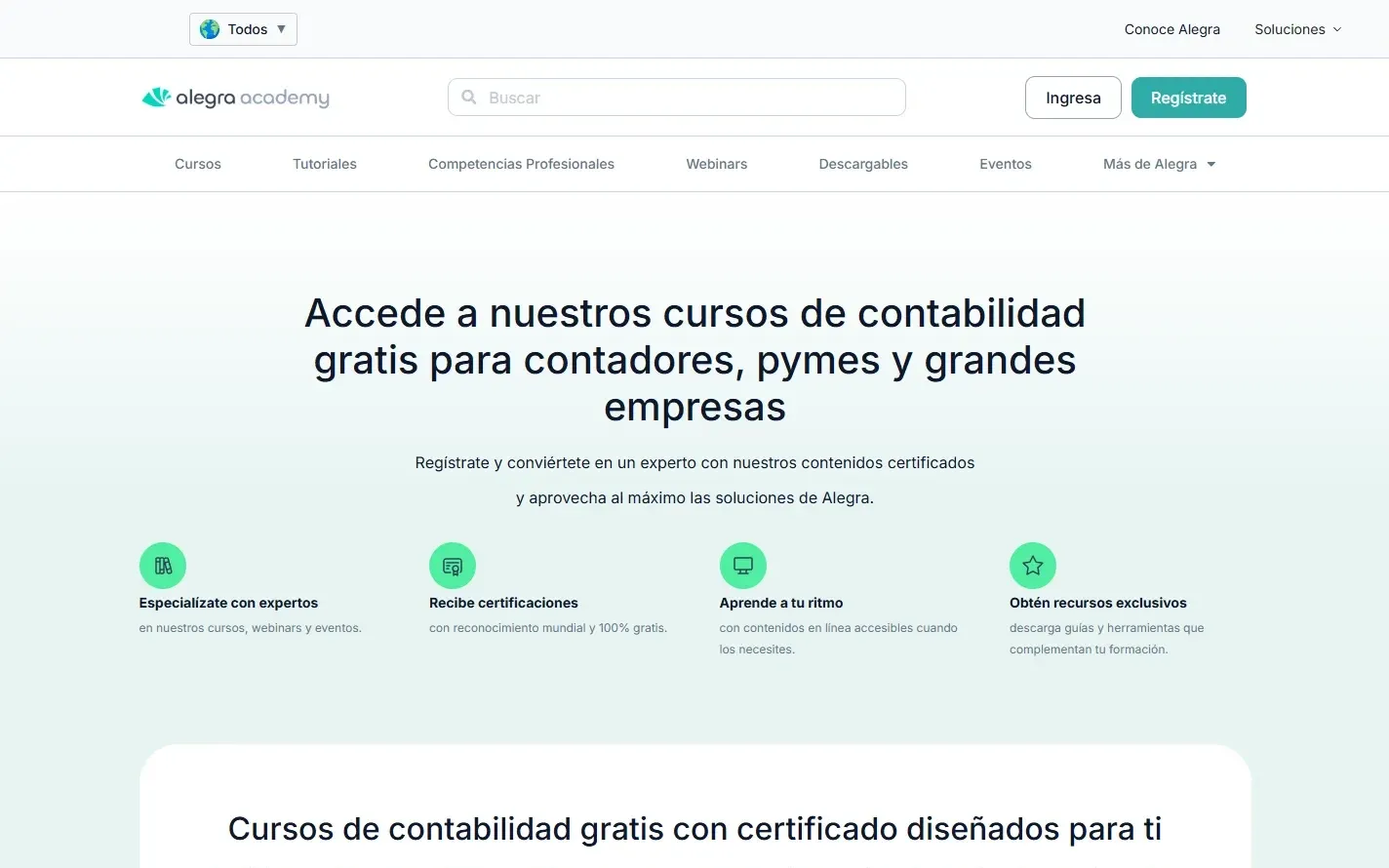The height and width of the screenshot is (868, 1389).
Task: Open the Conoce Alegra link
Action: click(1172, 29)
